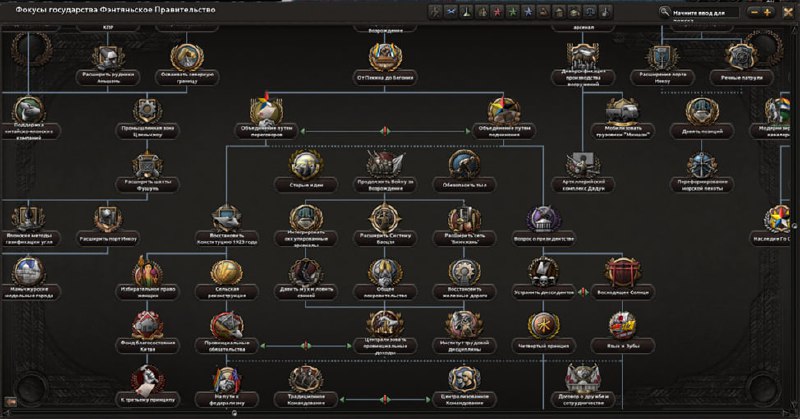
Task: Click the 'От Пекина до…' focus icon
Action: pos(385,57)
